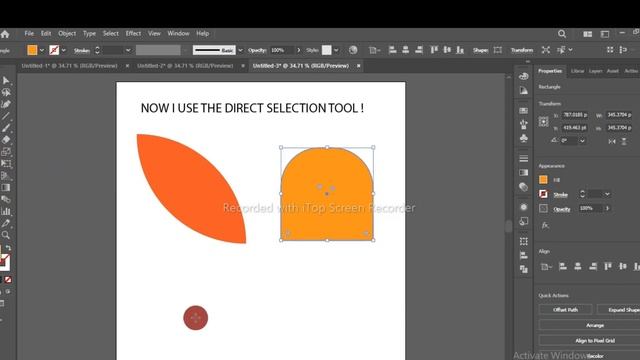Toggle Flip Horizontal in the Transform section
Image resolution: width=640 pixels, height=360 pixels.
611,141
